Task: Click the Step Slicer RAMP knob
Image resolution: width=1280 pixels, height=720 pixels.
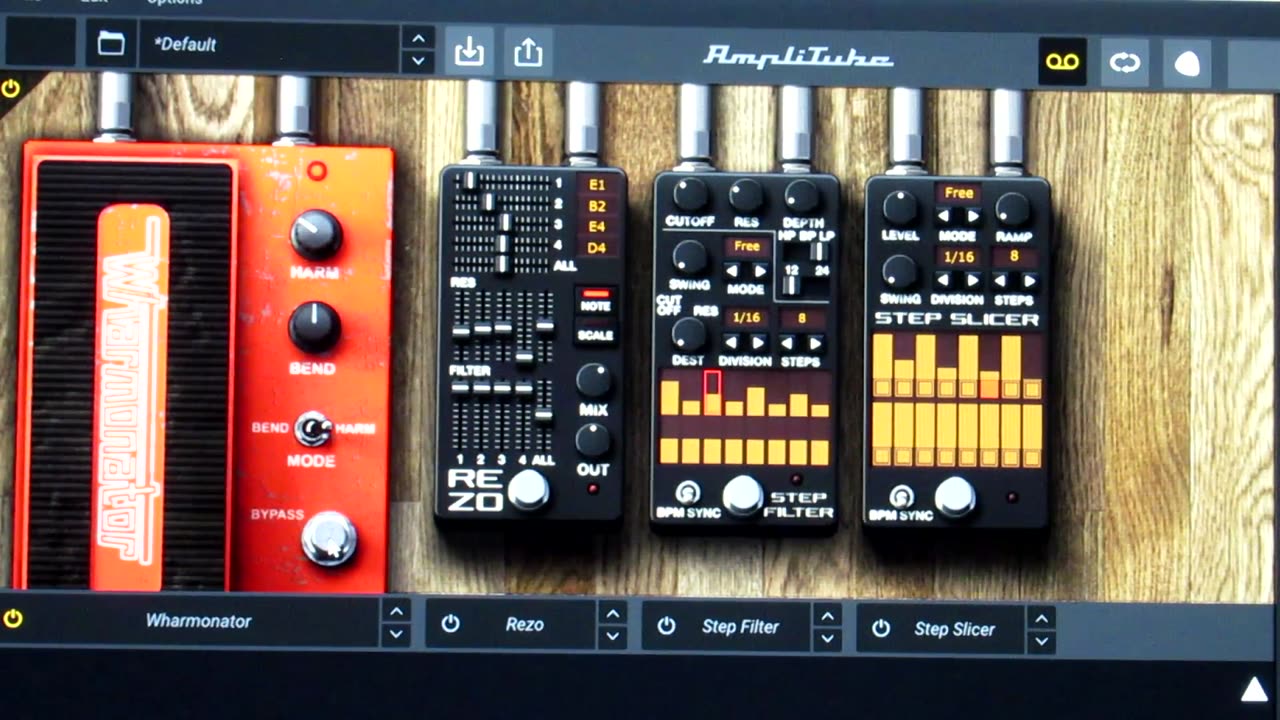Action: [1012, 207]
